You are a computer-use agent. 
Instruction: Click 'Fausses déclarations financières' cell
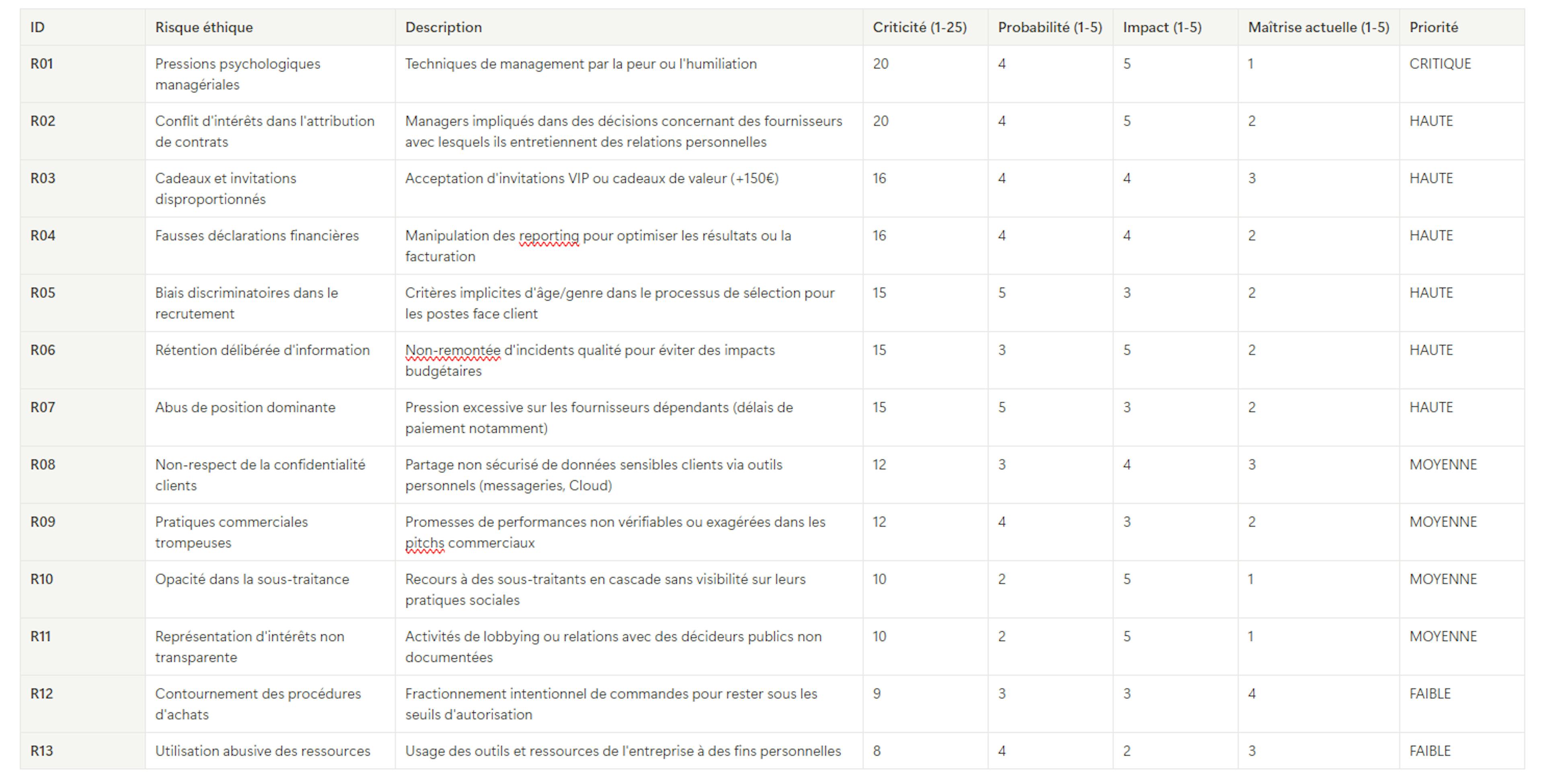pos(270,246)
